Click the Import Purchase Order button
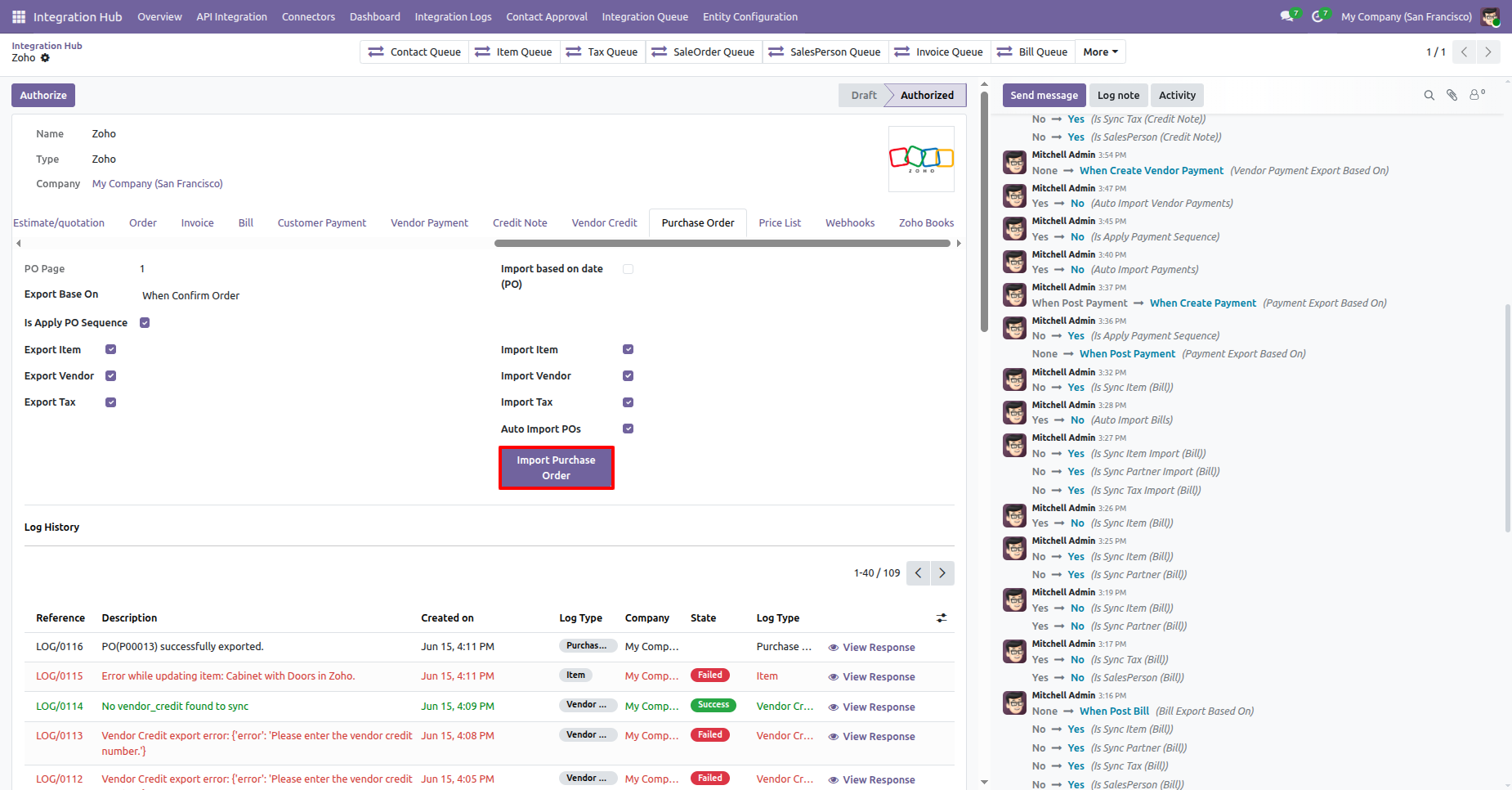The width and height of the screenshot is (1512, 790). (556, 468)
